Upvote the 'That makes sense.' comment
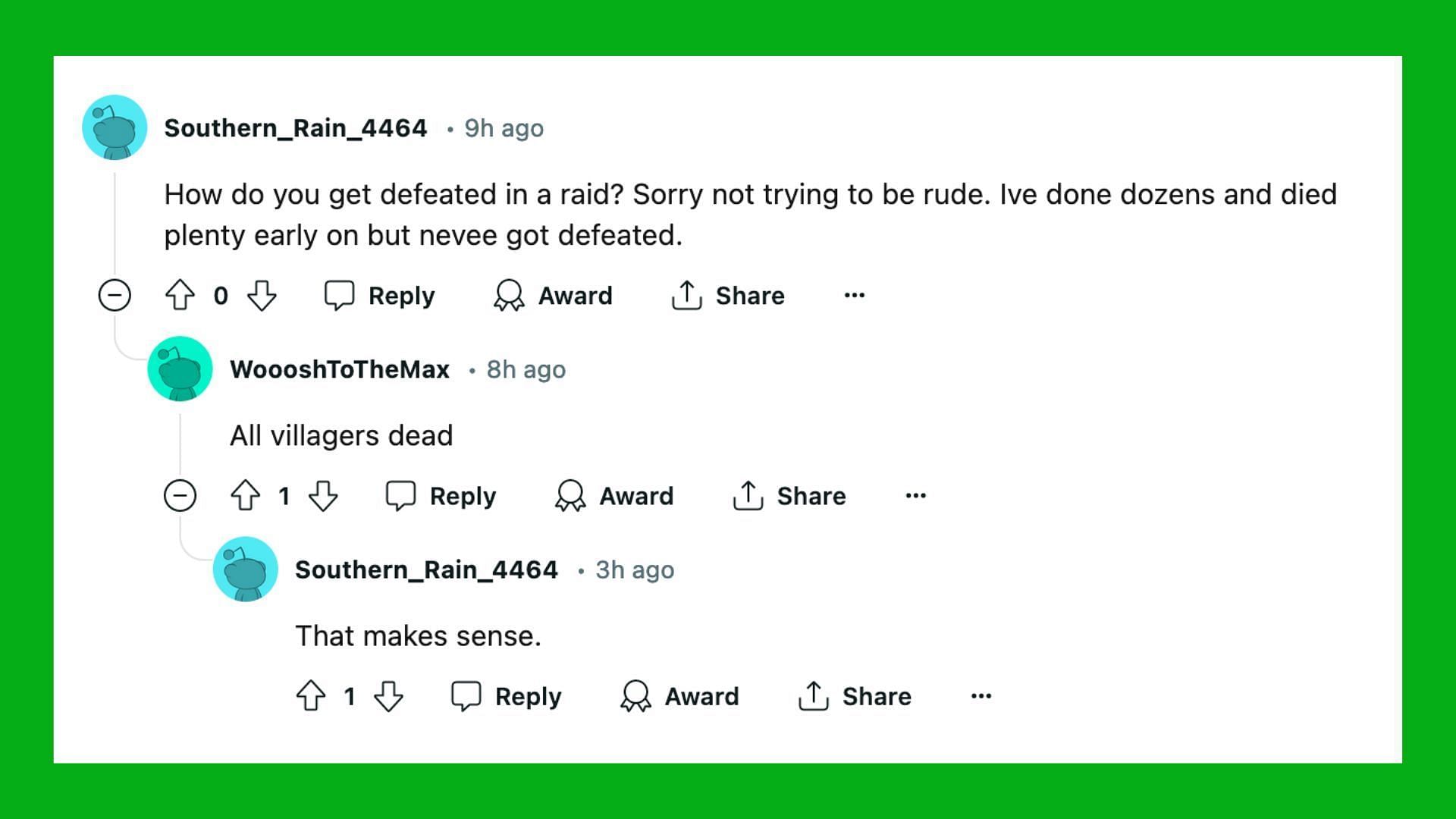This screenshot has height=819, width=1456. pyautogui.click(x=311, y=696)
